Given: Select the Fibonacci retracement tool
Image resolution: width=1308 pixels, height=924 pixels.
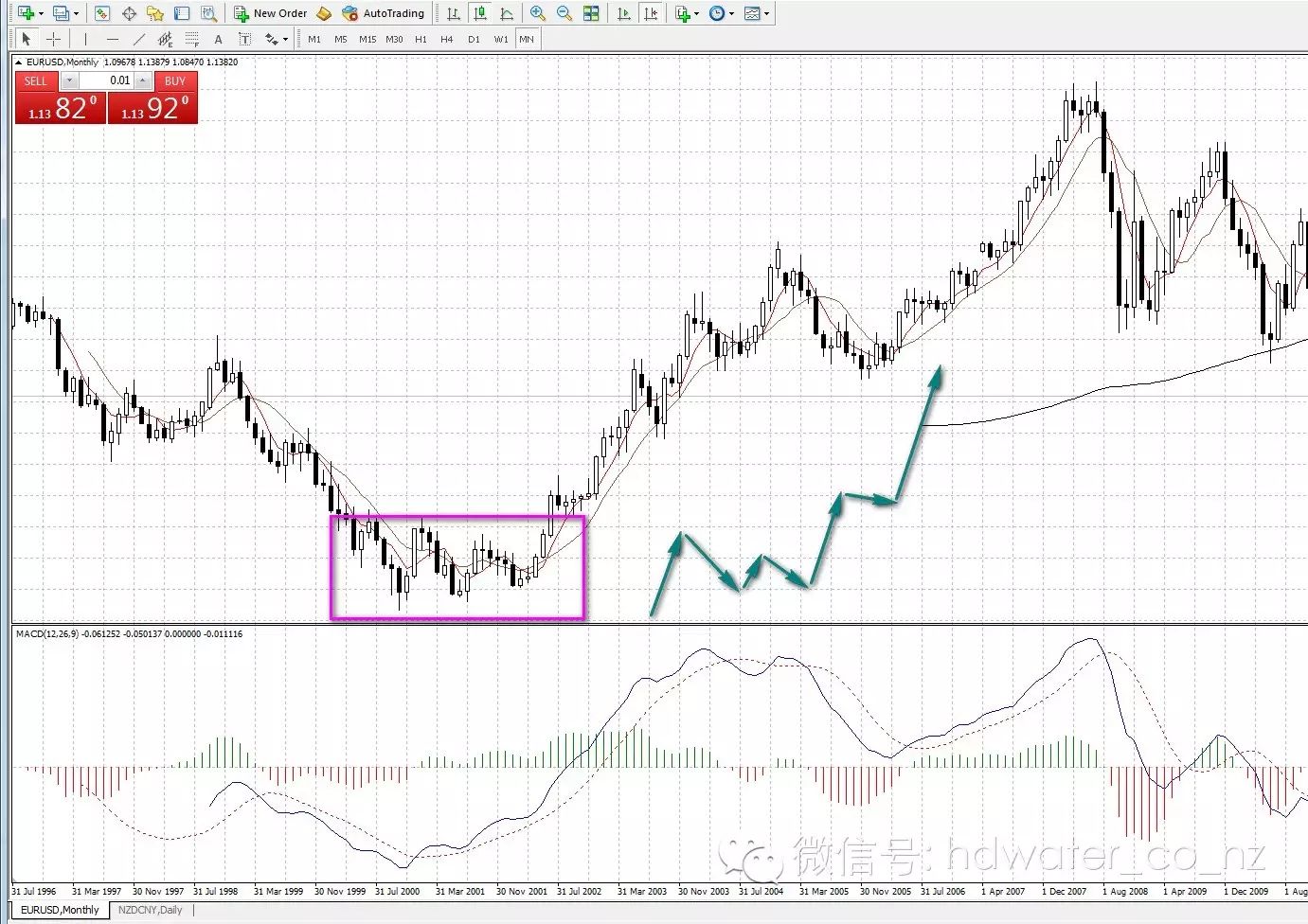Looking at the screenshot, I should point(191,39).
